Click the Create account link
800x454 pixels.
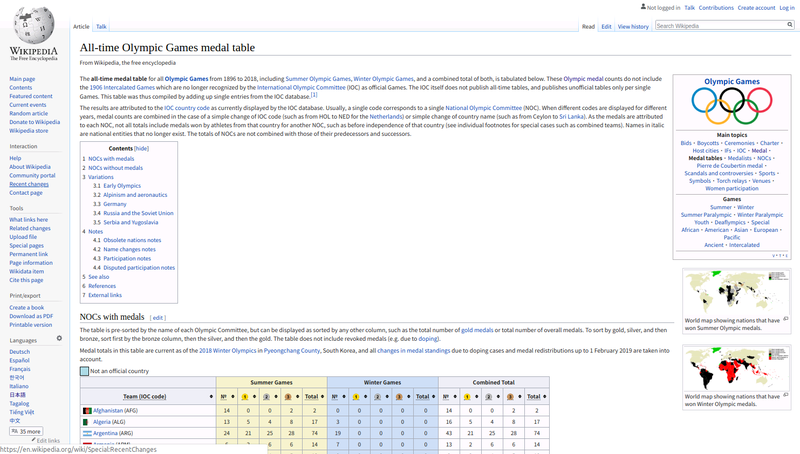[x=756, y=8]
